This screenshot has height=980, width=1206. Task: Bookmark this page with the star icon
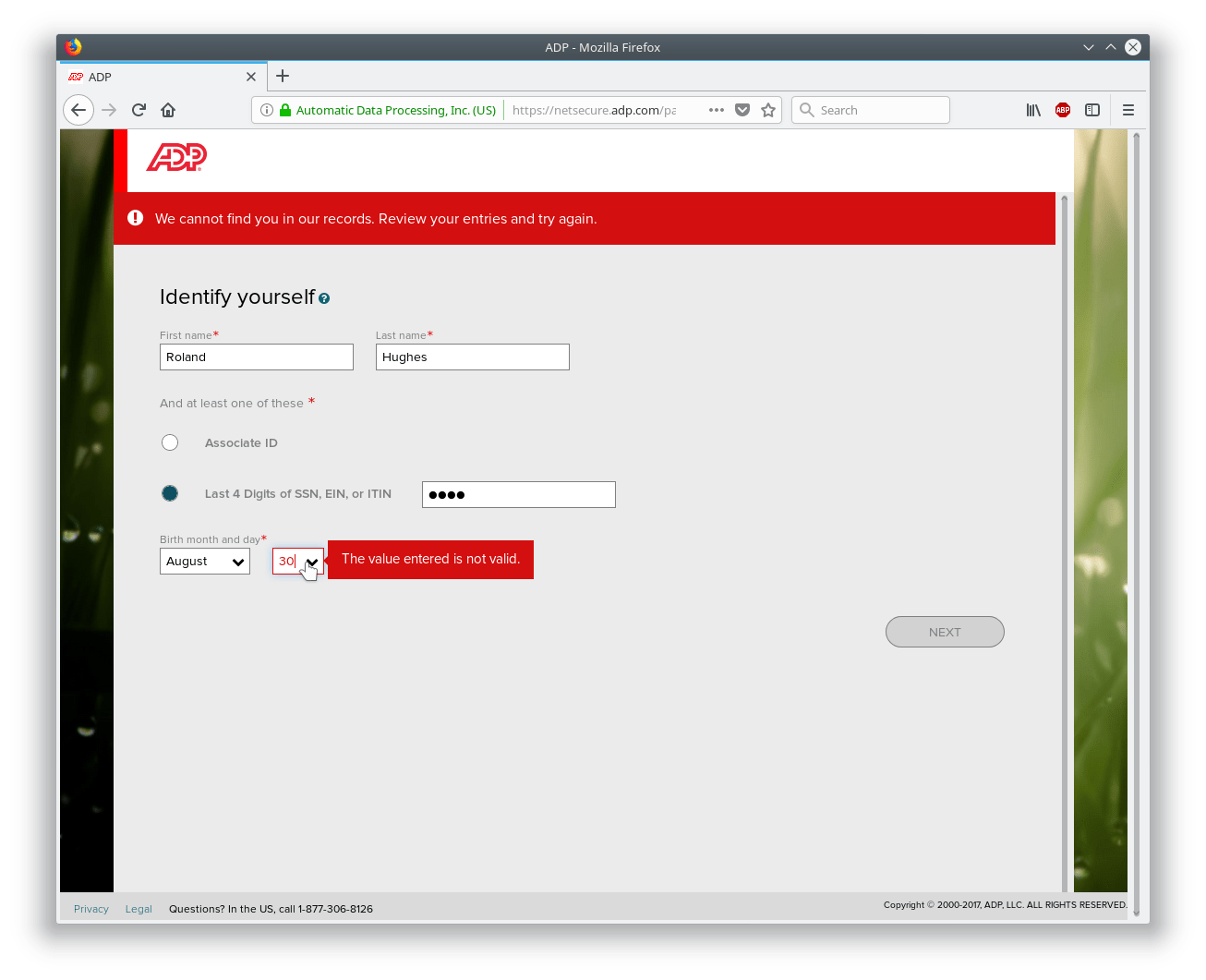point(768,109)
